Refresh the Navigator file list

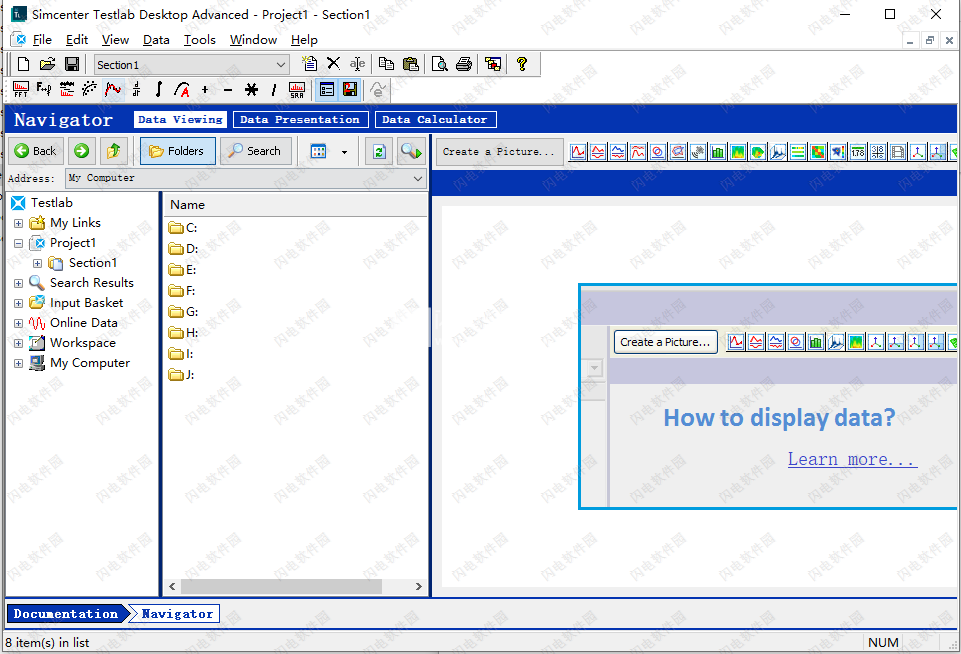pyautogui.click(x=379, y=151)
